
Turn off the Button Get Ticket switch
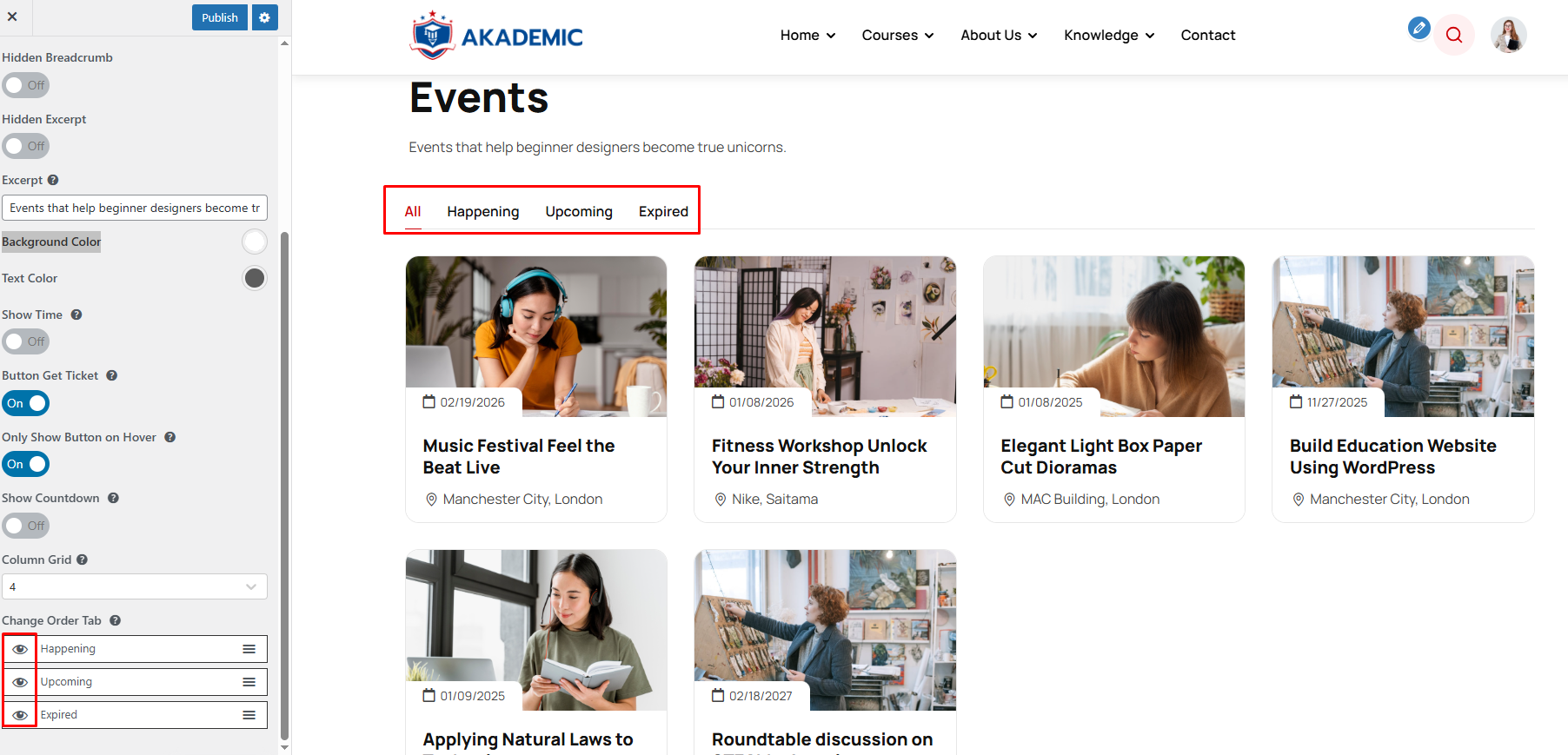[x=26, y=403]
